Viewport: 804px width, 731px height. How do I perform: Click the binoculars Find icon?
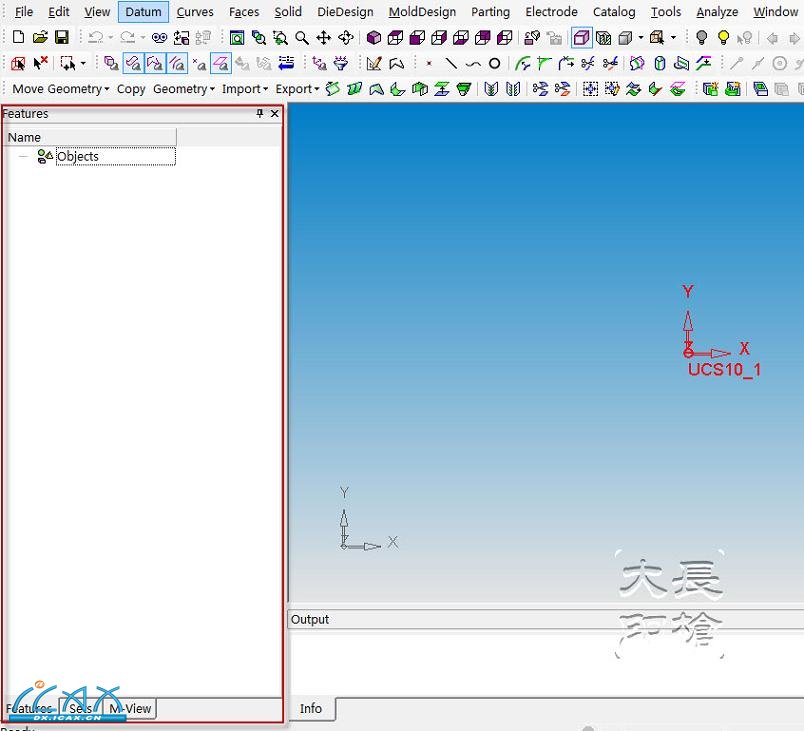coord(159,38)
